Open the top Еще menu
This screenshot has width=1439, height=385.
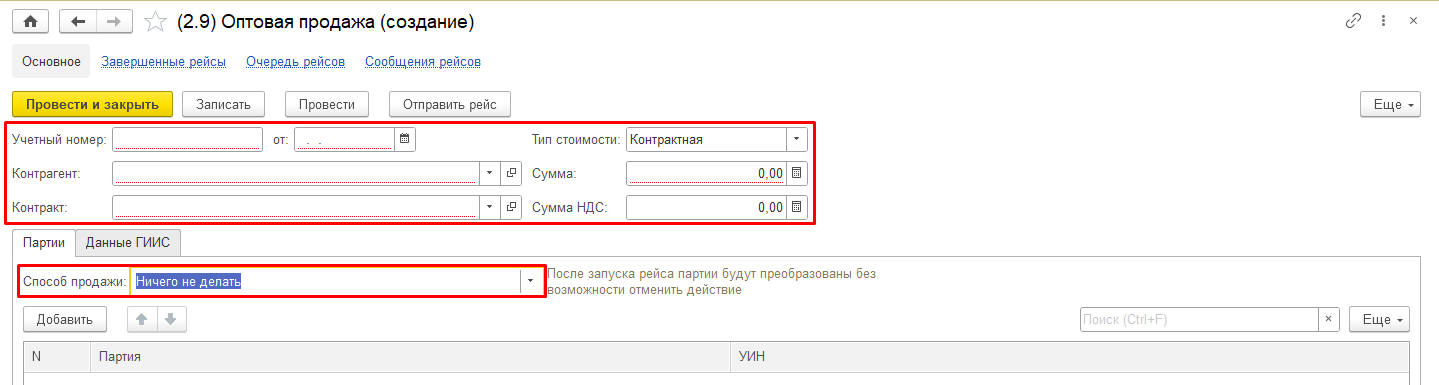[1390, 104]
